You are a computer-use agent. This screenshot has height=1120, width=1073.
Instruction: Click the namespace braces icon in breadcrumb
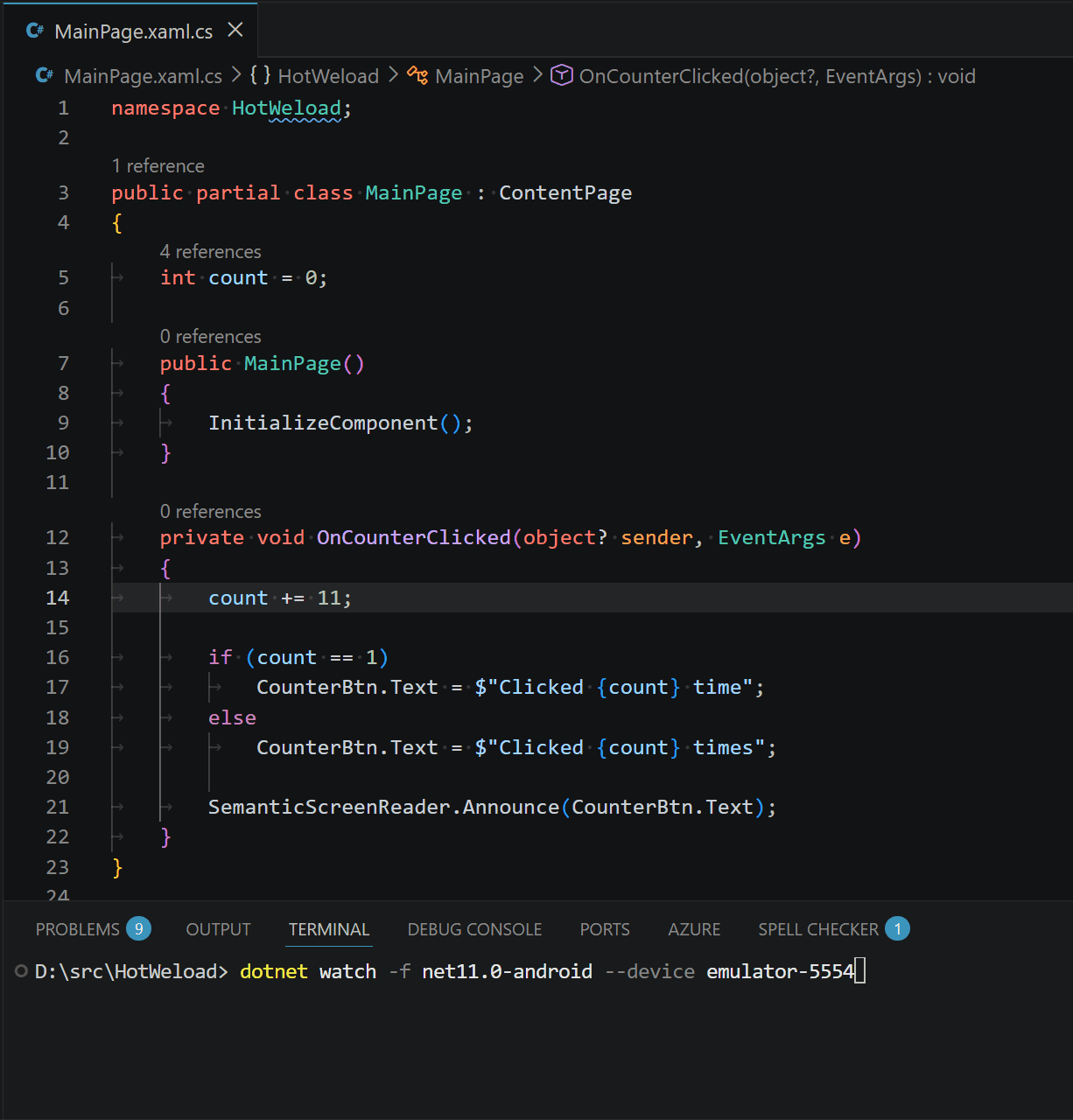260,76
